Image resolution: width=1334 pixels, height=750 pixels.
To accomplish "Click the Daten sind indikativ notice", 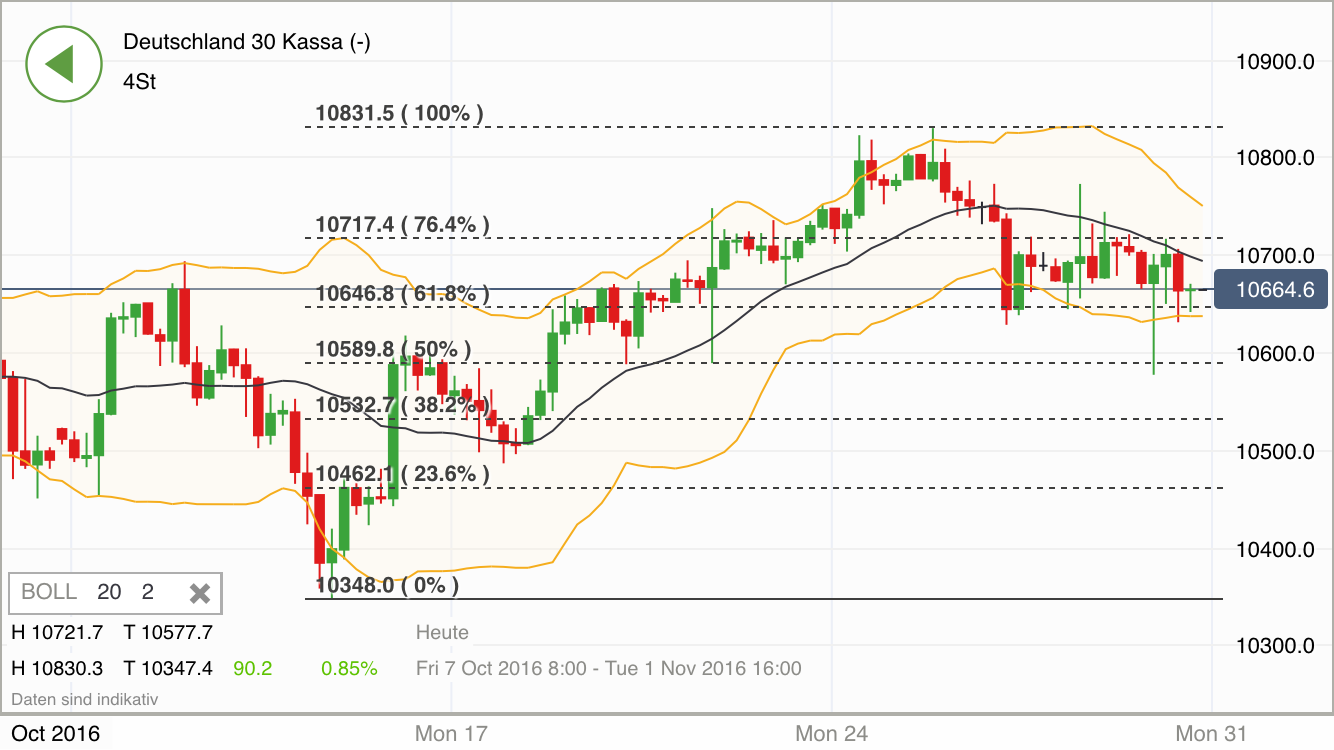I will [87, 699].
